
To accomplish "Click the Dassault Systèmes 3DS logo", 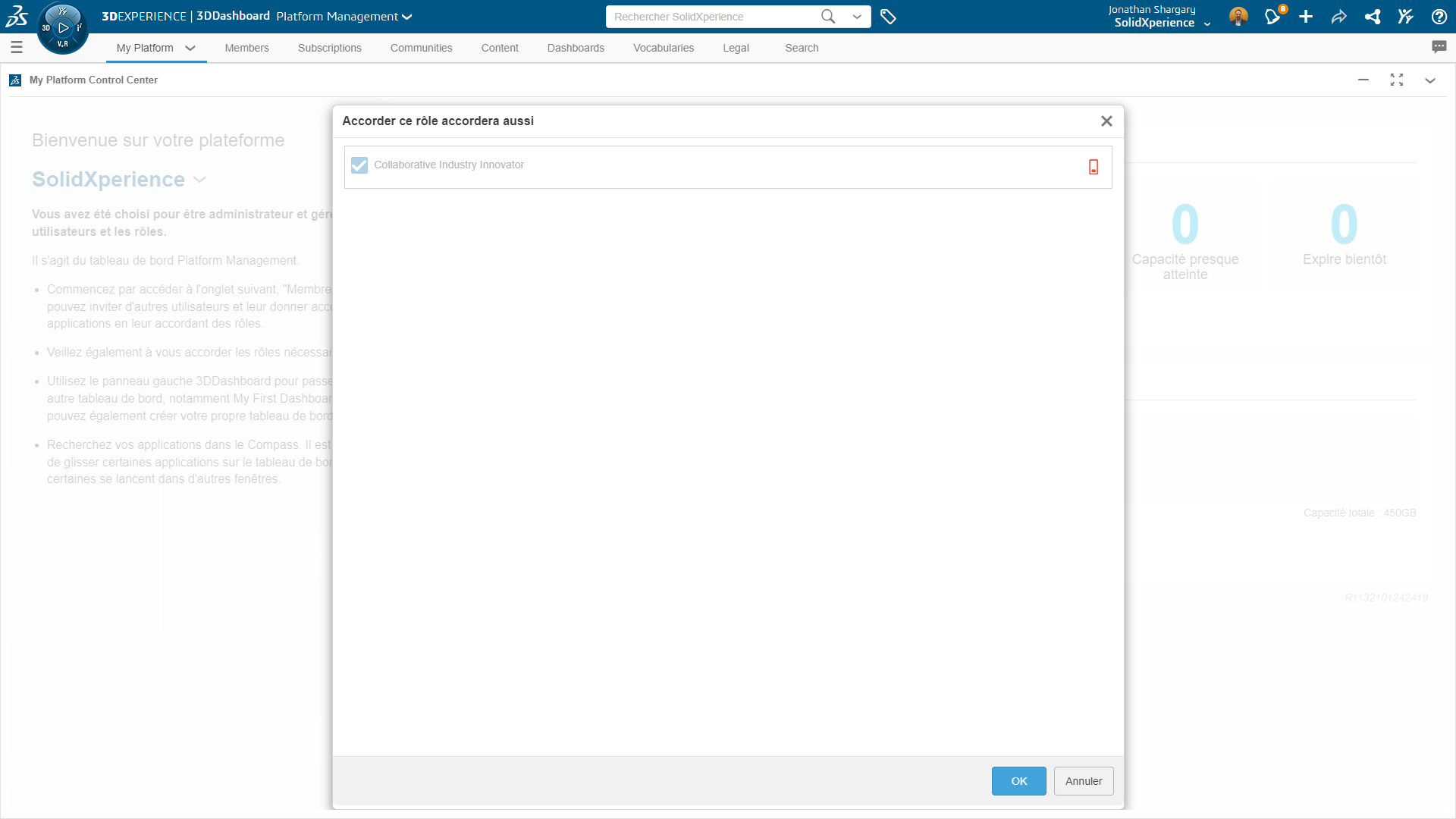I will point(17,16).
